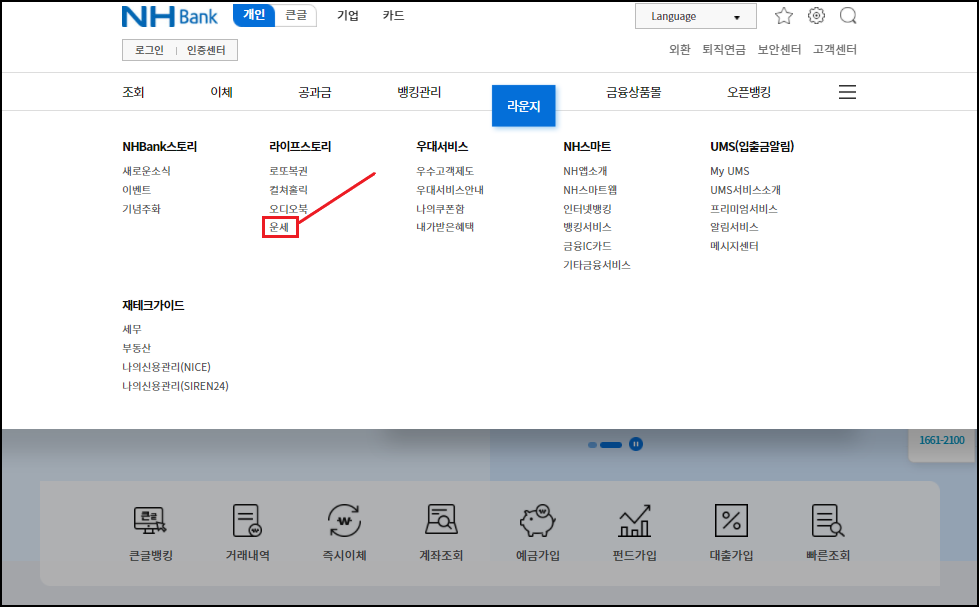Open the 인터넷뱅킹 link under NH스마트
Image resolution: width=979 pixels, height=607 pixels.
(x=587, y=209)
